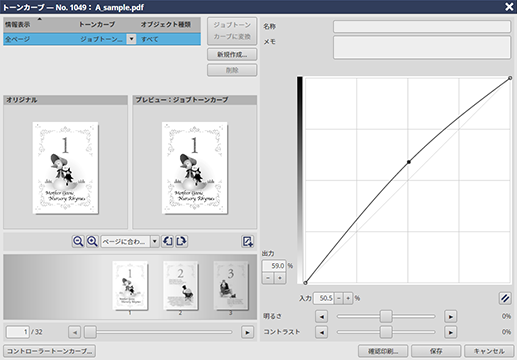517x360 pixels.
Task: Reset the tone curve to linear
Action: pyautogui.click(x=505, y=298)
